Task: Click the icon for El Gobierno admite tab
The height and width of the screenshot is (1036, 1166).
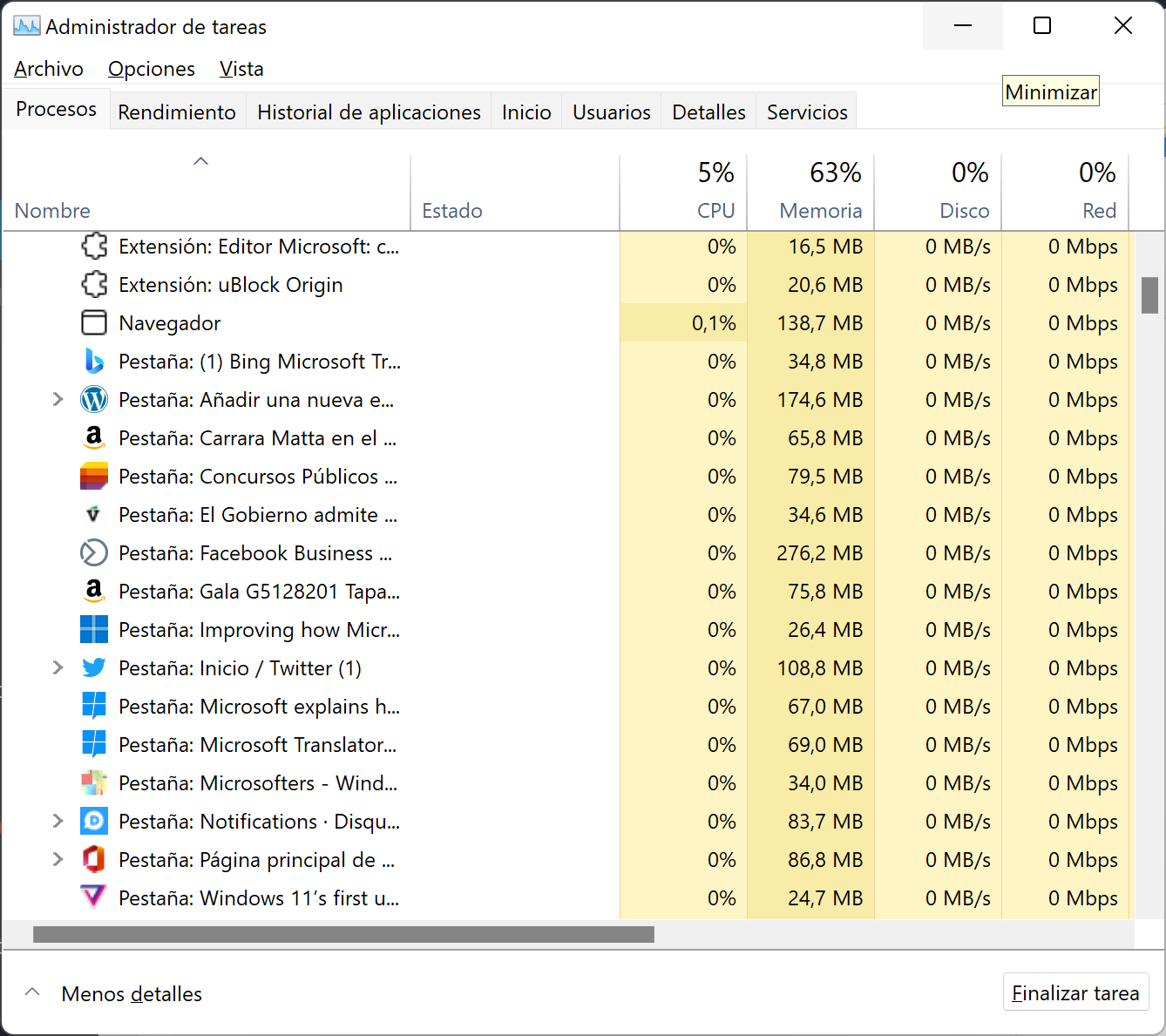Action: click(94, 515)
